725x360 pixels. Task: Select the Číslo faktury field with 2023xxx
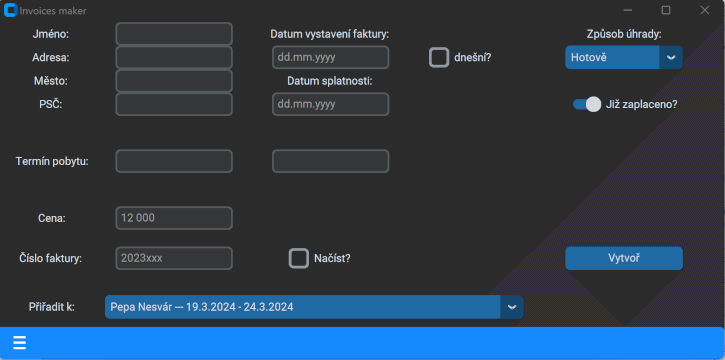[x=174, y=258]
